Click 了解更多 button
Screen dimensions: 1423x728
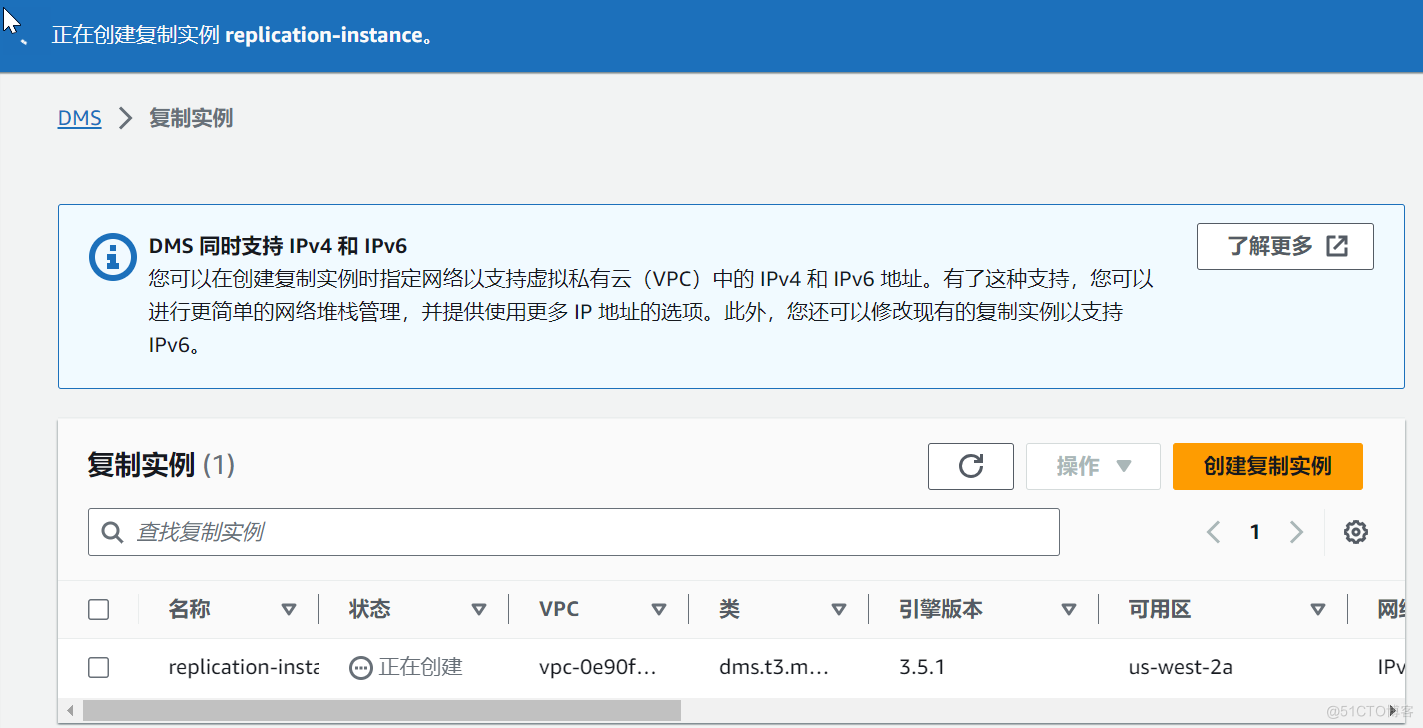[x=1285, y=246]
